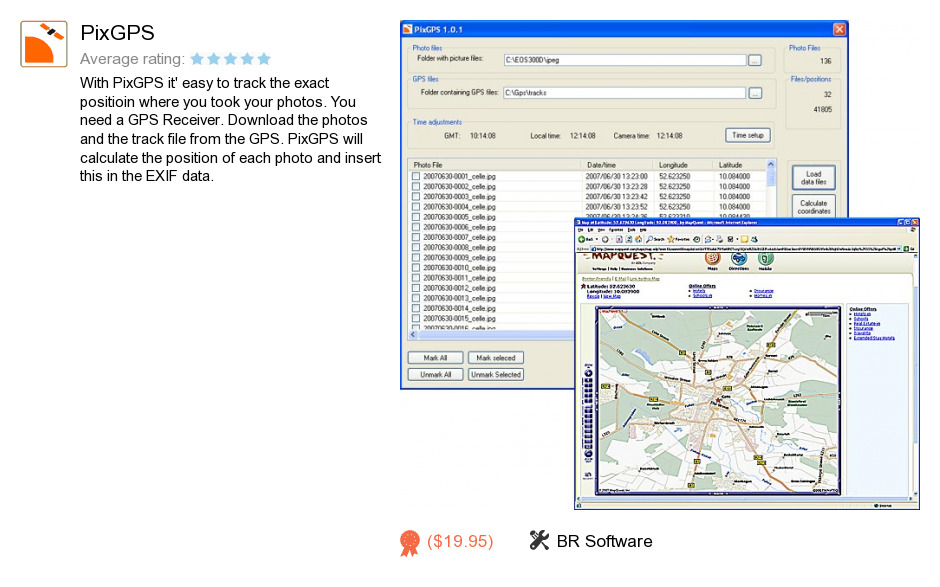Open the Tools menu in Internet Explorer

pyautogui.click(x=631, y=230)
